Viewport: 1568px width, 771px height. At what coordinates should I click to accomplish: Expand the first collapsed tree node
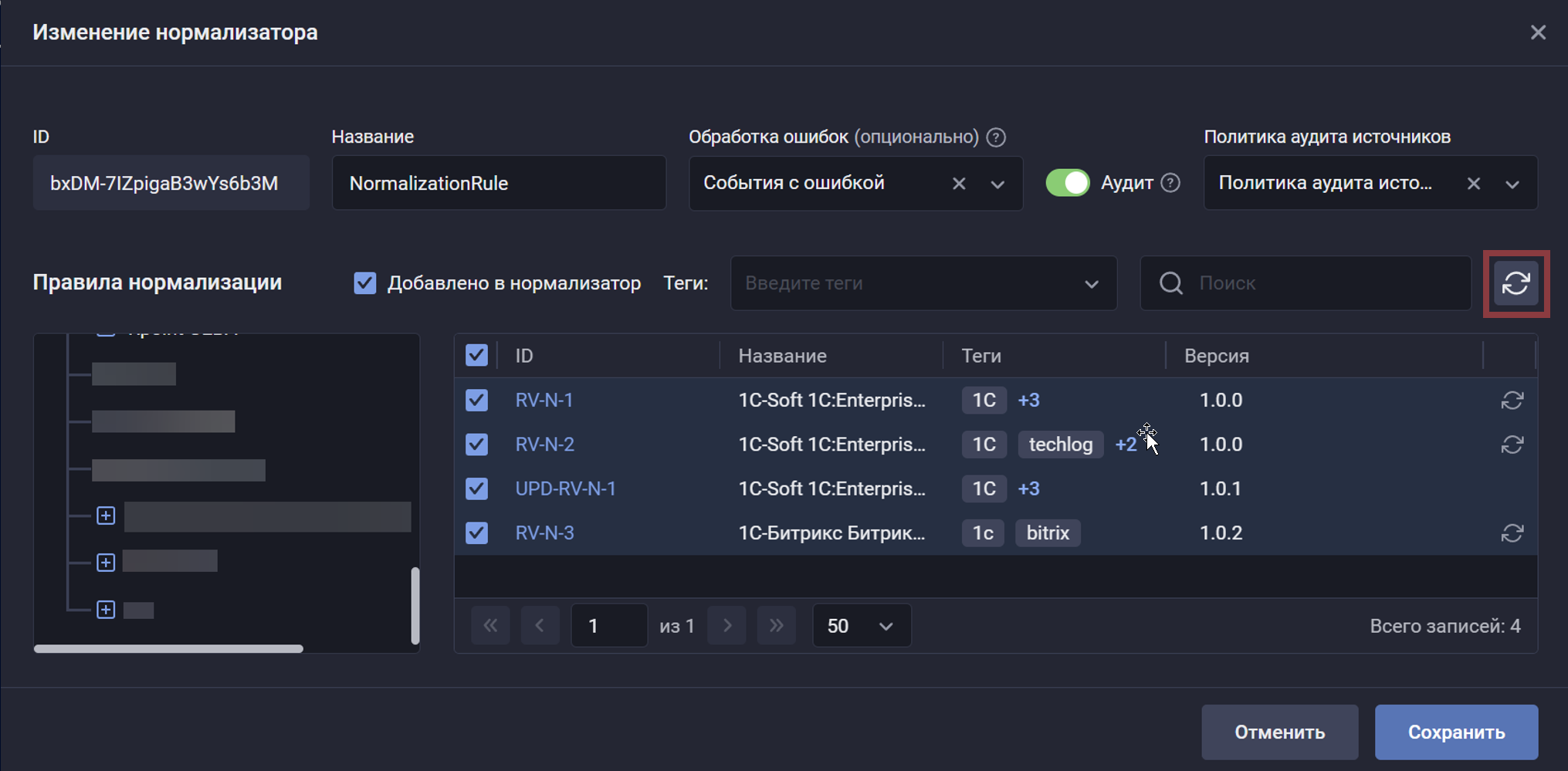(106, 516)
